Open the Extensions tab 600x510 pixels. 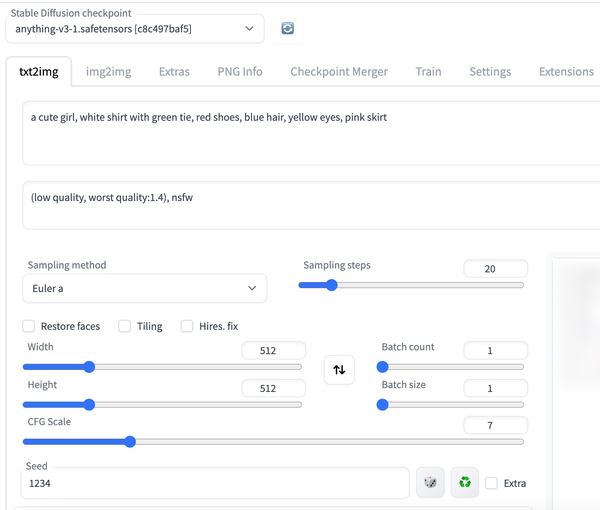click(x=566, y=72)
